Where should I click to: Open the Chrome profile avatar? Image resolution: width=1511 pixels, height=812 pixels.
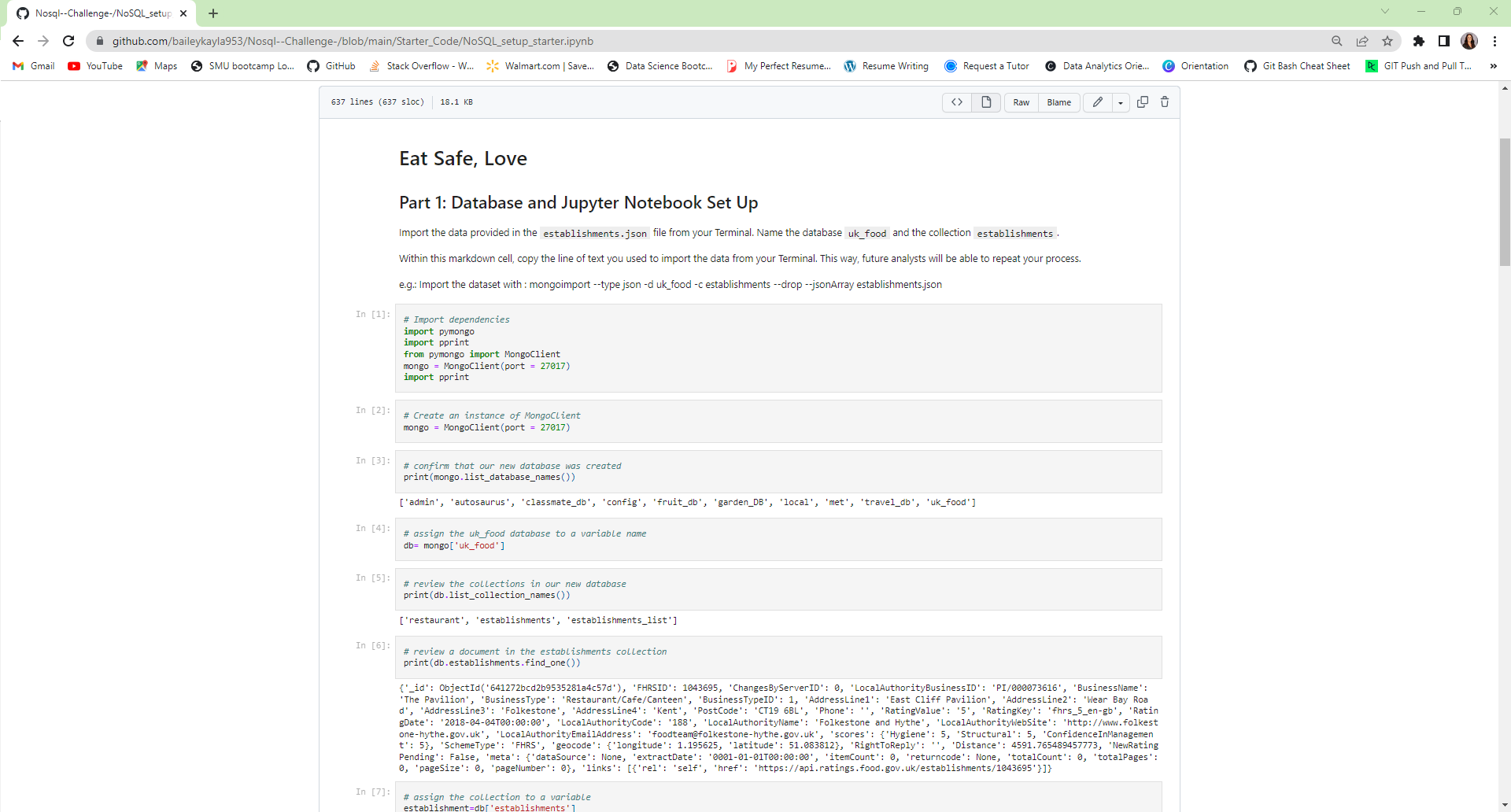coord(1470,41)
